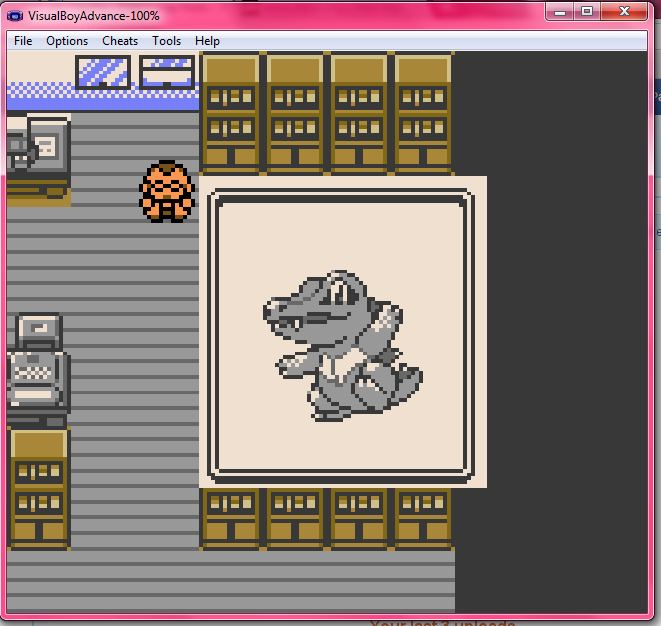Click the lone bookshelf at lower left

click(x=39, y=488)
